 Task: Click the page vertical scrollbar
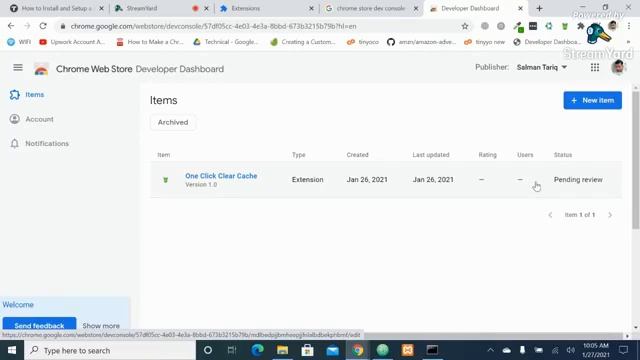[636, 160]
